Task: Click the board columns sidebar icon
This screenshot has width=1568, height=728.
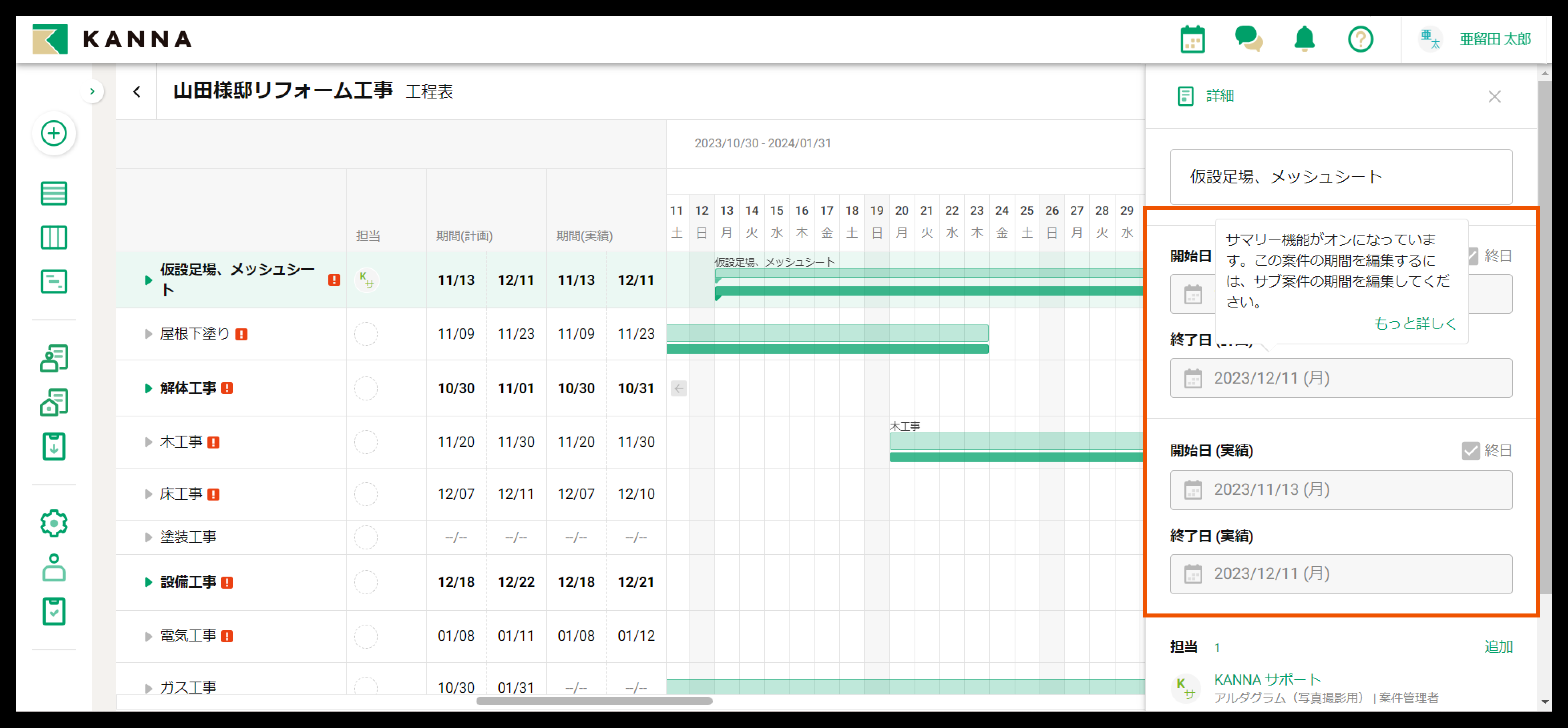Action: click(54, 237)
